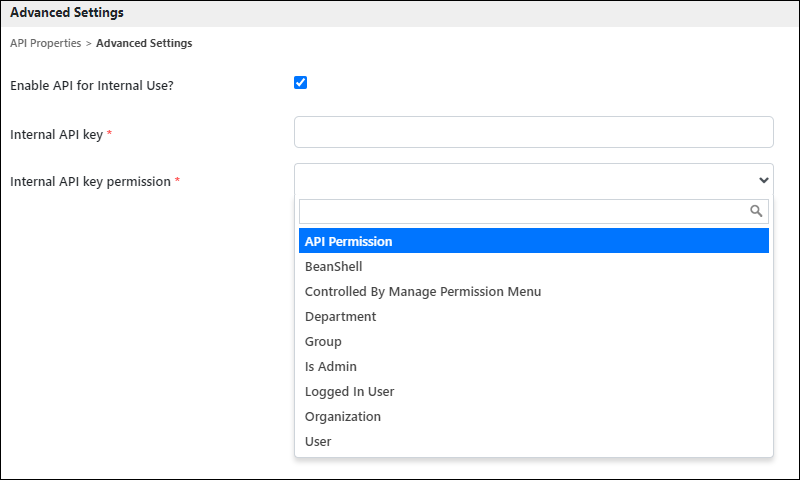Click the dropdown search input box
The width and height of the screenshot is (800, 480).
(x=534, y=211)
